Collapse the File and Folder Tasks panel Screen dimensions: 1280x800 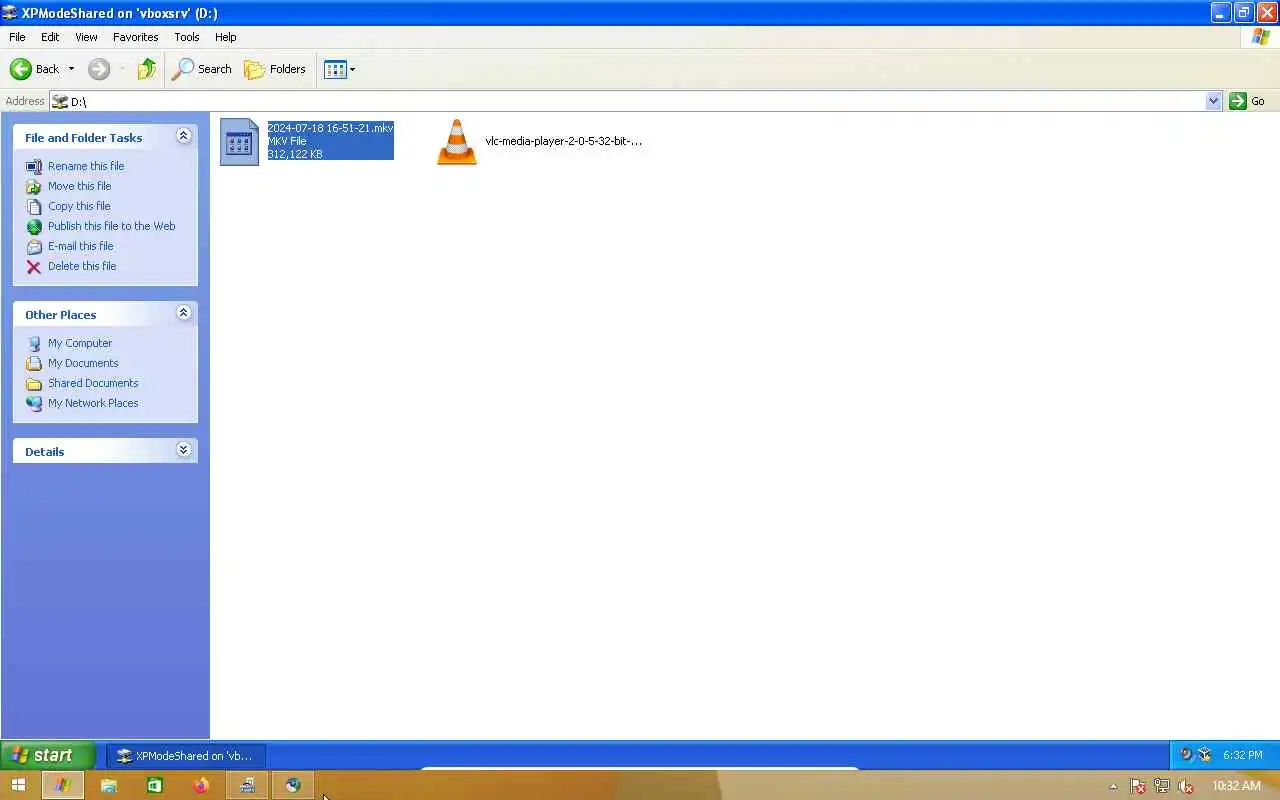(x=183, y=136)
